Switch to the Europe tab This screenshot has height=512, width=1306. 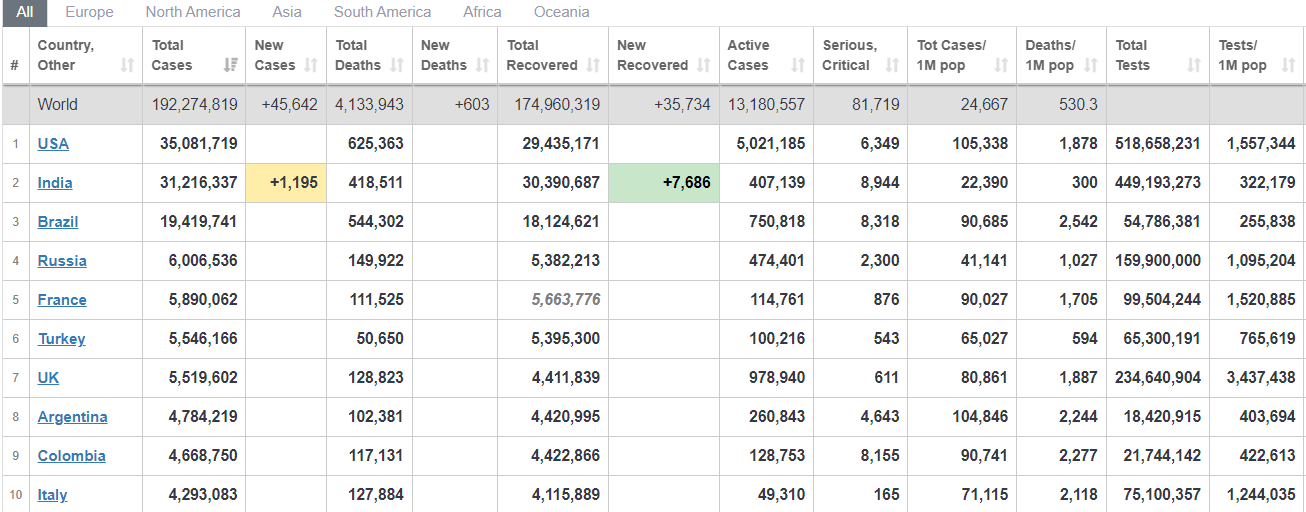click(89, 12)
